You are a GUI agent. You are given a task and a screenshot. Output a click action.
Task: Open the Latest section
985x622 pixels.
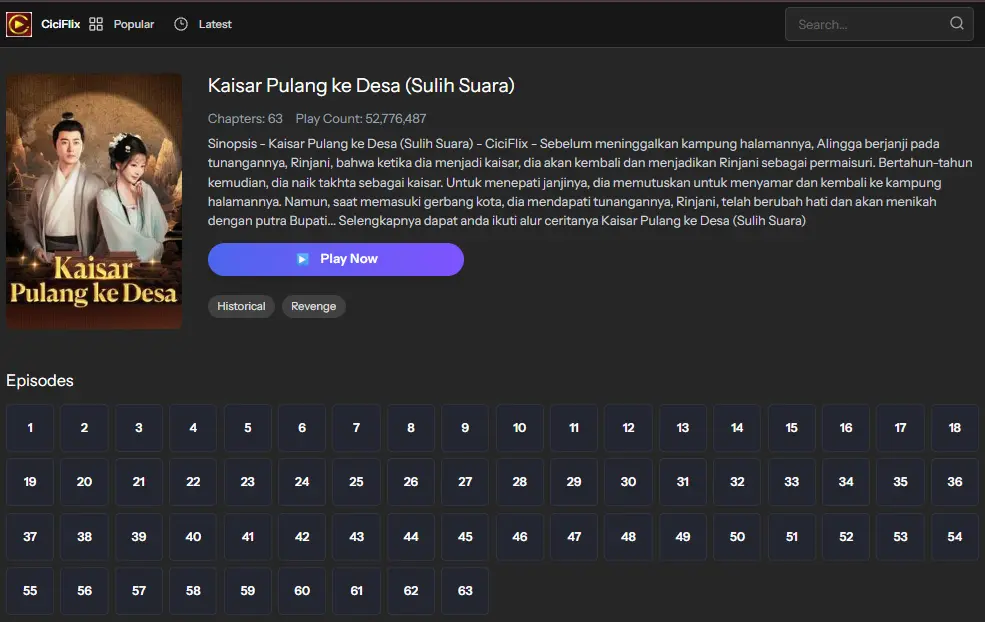201,24
